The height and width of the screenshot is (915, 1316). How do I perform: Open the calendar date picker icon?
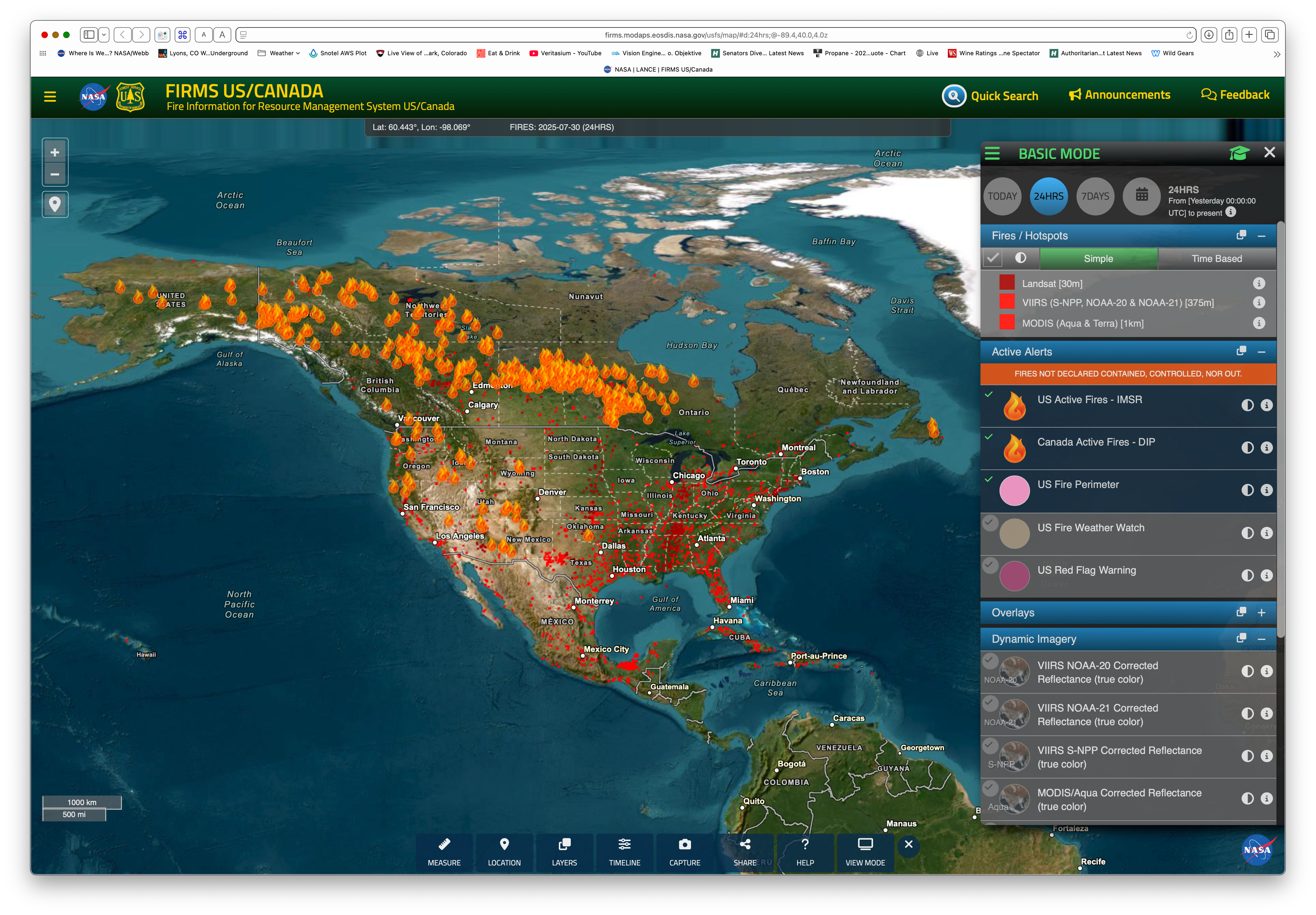pos(1141,196)
